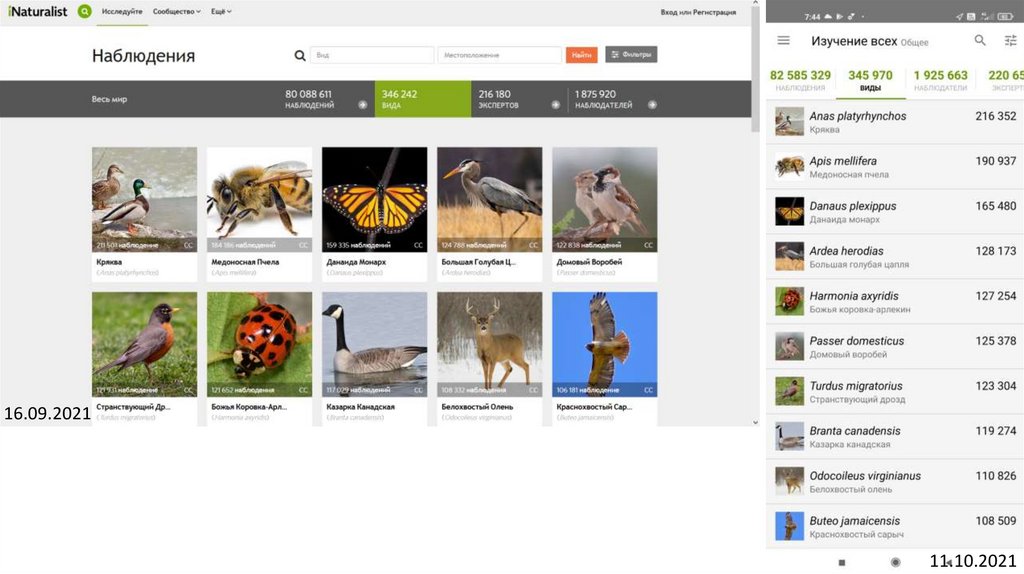Screen dimensions: 1024x574
Task: Tap the Android home circle button
Action: click(x=895, y=562)
